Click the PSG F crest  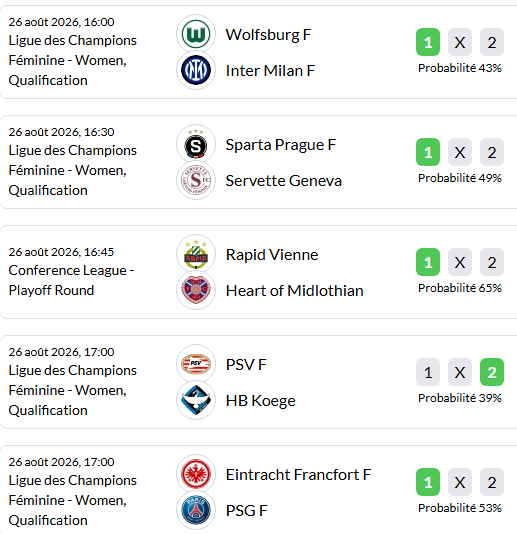(x=196, y=510)
